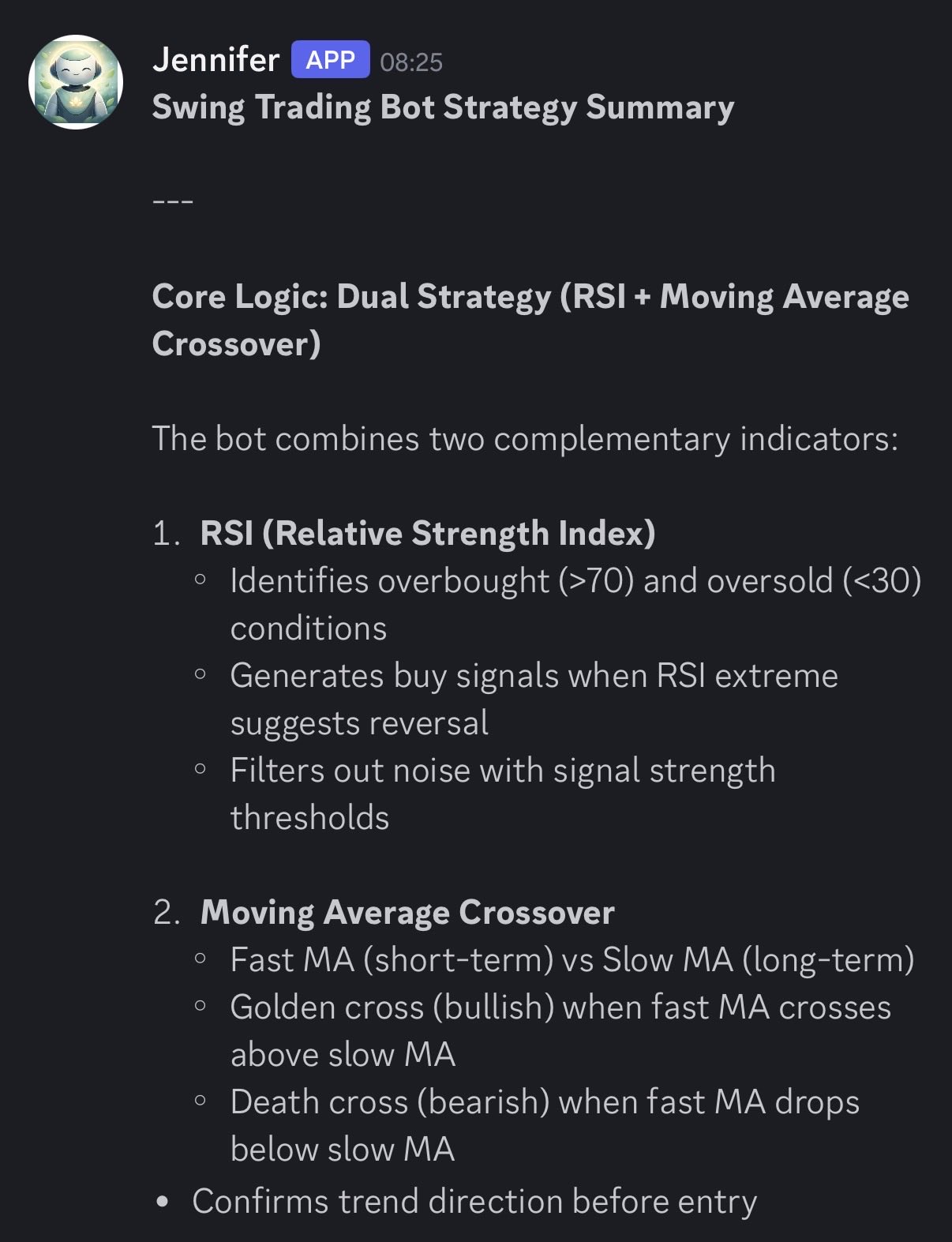The width and height of the screenshot is (952, 1242).
Task: Click the Swing Trading Bot Strategy Summary title
Action: (x=443, y=107)
